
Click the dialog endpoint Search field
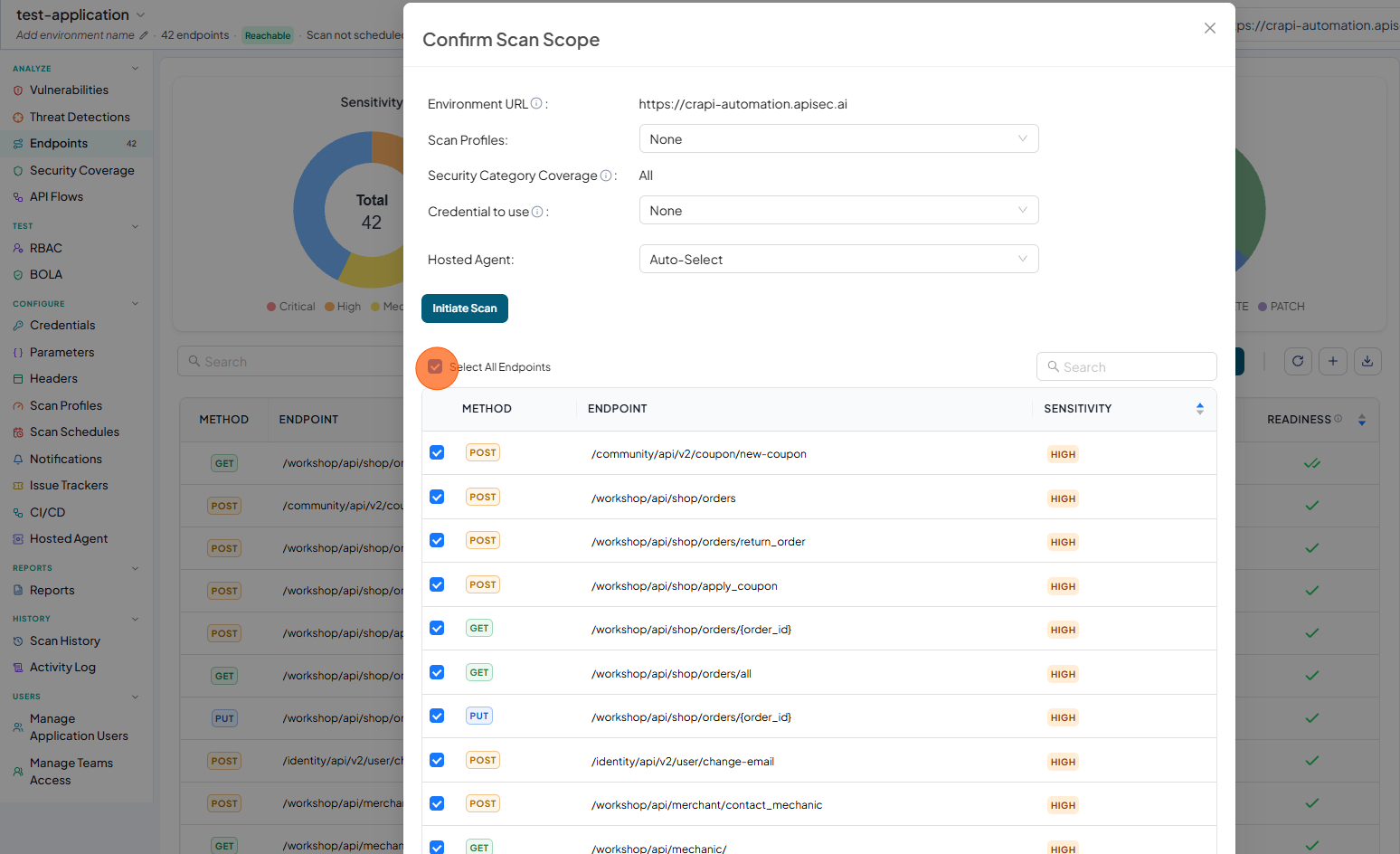1126,366
